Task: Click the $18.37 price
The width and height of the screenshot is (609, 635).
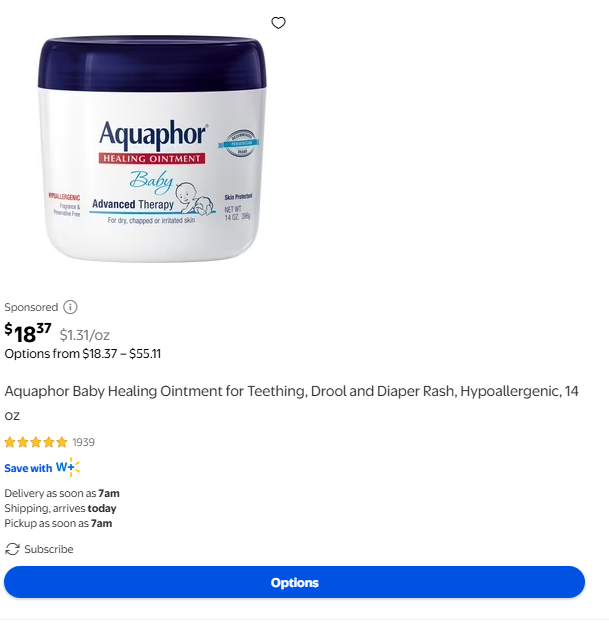Action: coord(28,333)
